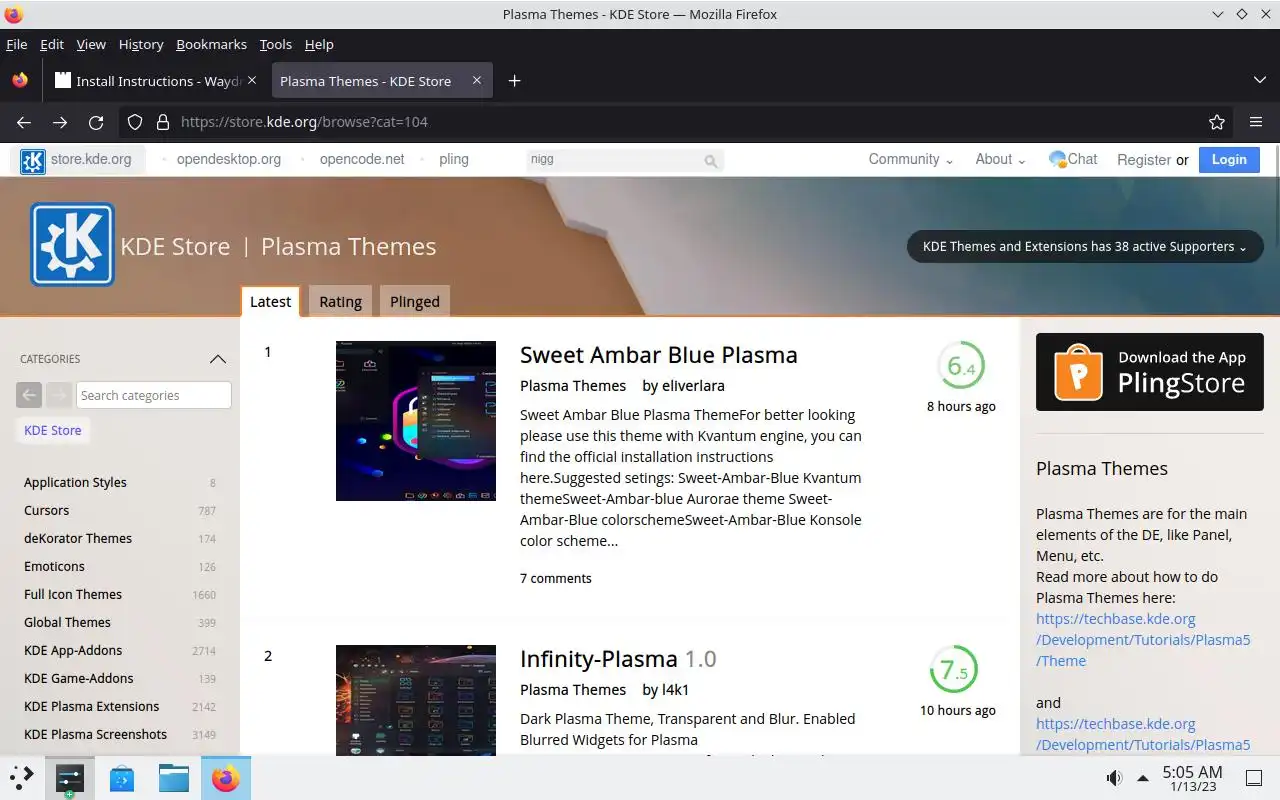This screenshot has width=1280, height=800.
Task: Click the categories back arrow button
Action: pos(29,395)
